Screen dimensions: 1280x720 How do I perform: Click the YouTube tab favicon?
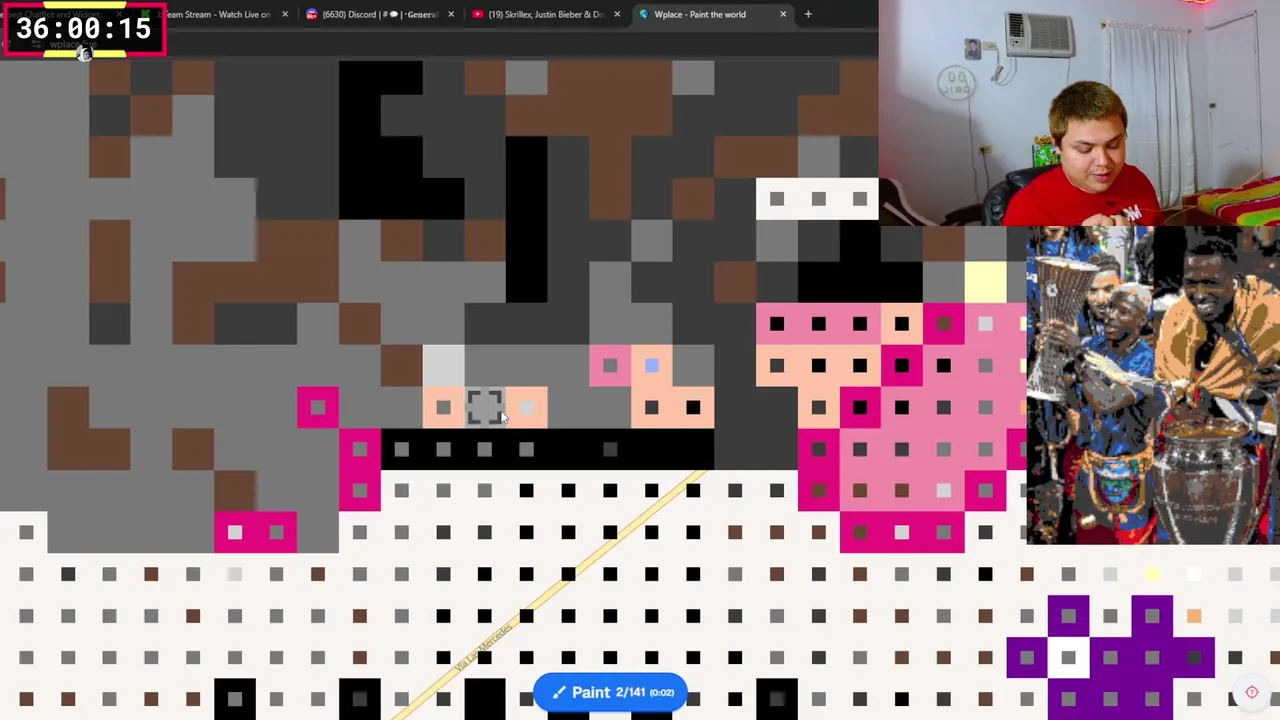(478, 14)
